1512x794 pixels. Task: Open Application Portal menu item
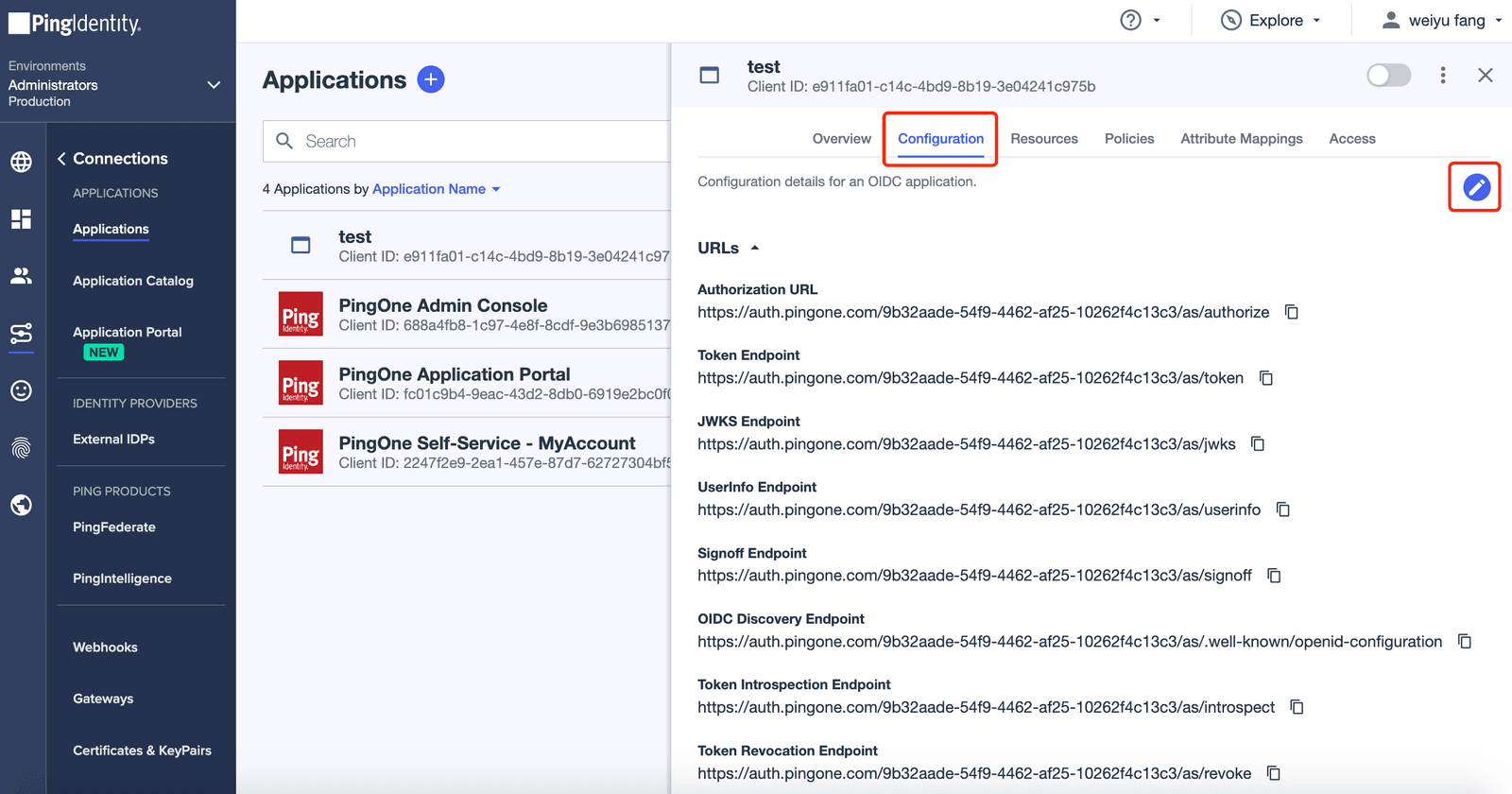(x=128, y=332)
